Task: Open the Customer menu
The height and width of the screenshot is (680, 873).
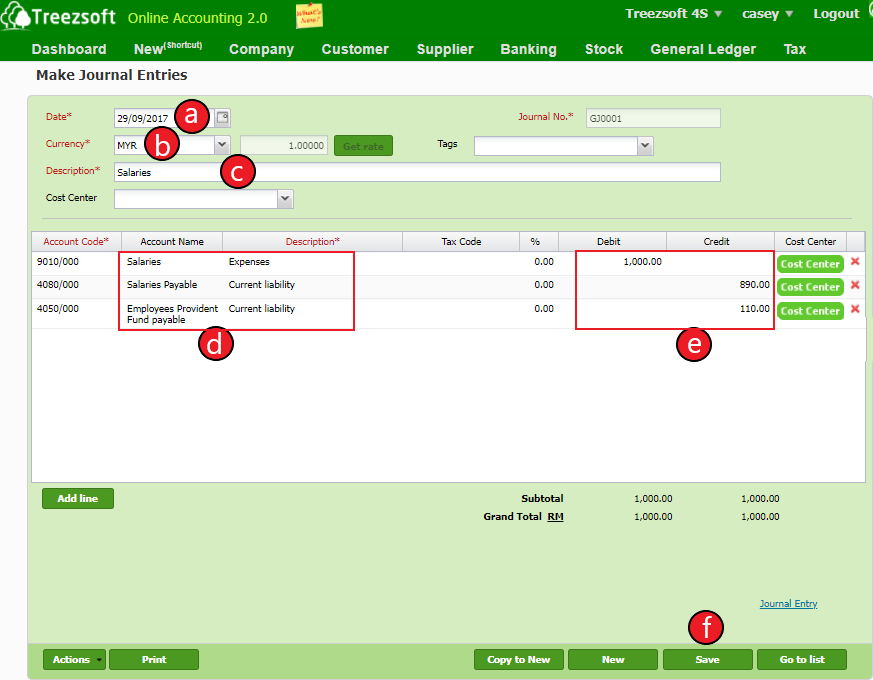Action: coord(355,49)
